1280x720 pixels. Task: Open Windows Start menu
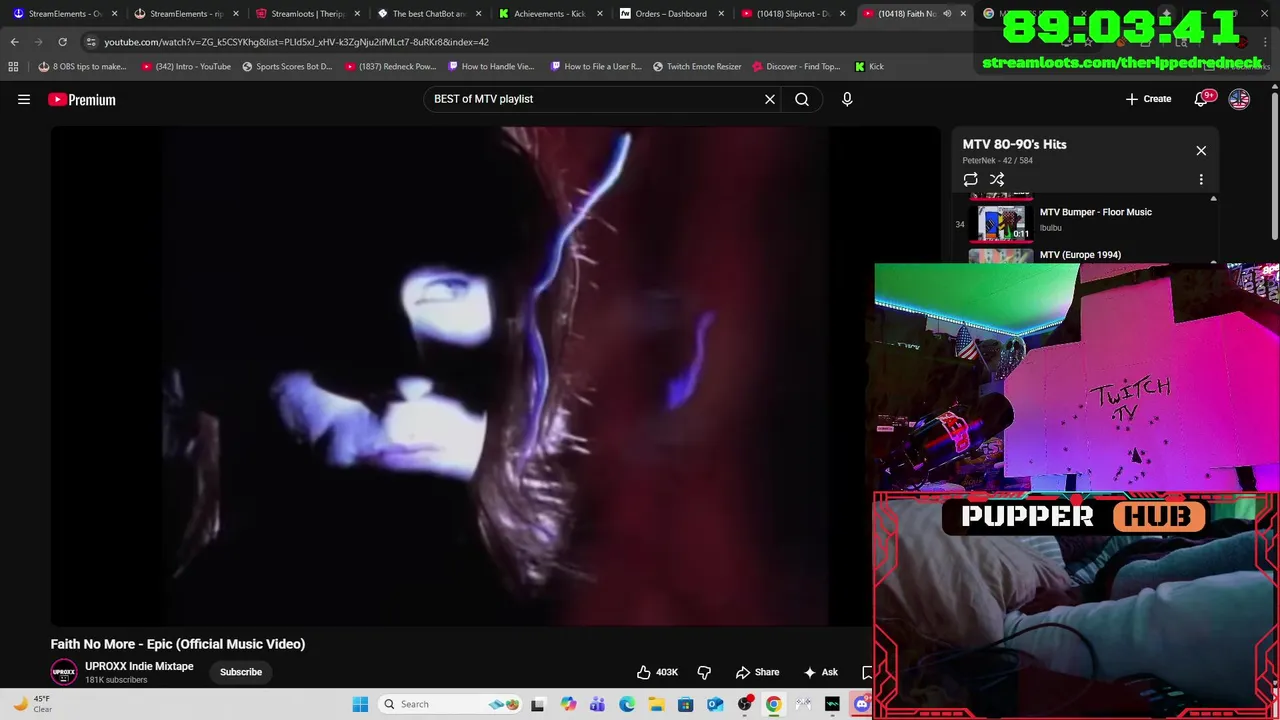pos(360,704)
